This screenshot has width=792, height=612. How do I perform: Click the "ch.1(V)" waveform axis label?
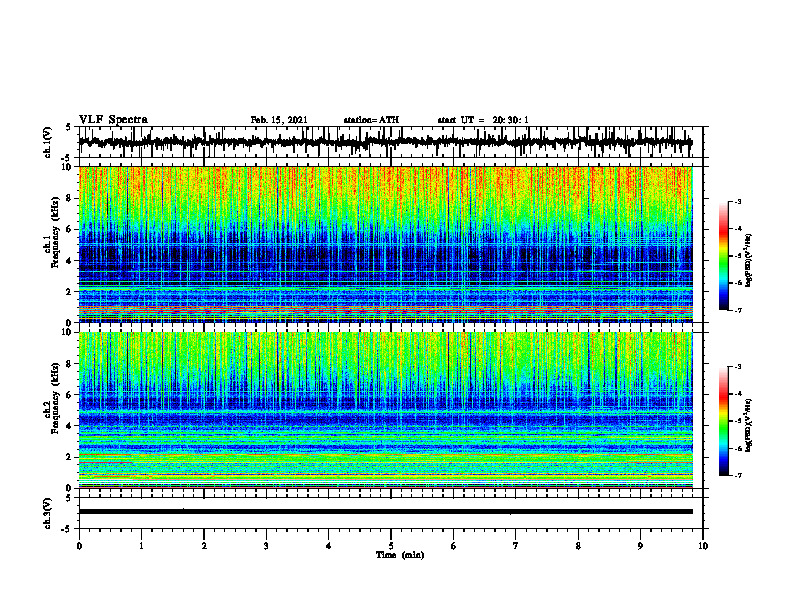[x=48, y=142]
